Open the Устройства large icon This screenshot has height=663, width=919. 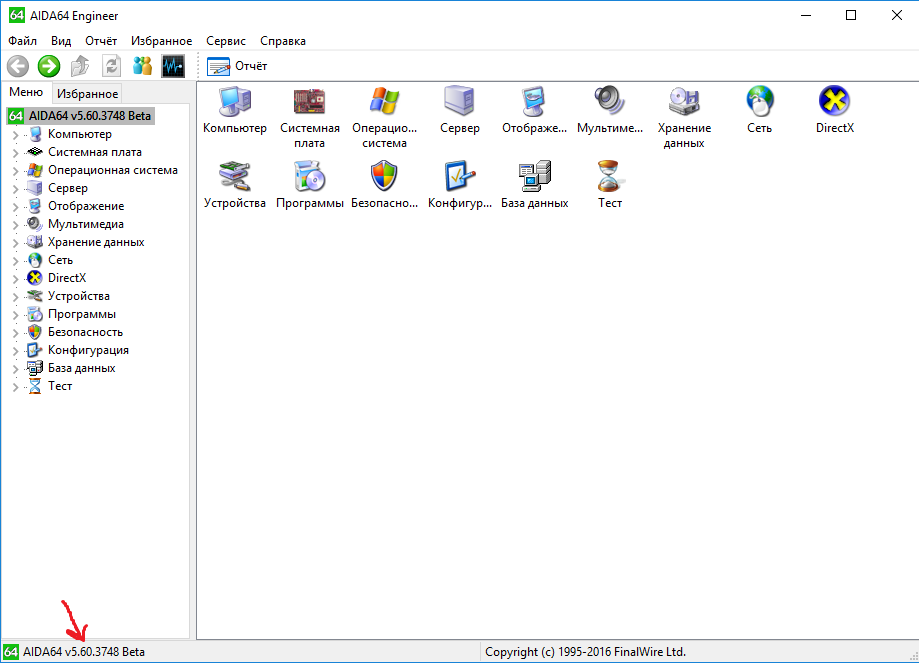coord(234,185)
